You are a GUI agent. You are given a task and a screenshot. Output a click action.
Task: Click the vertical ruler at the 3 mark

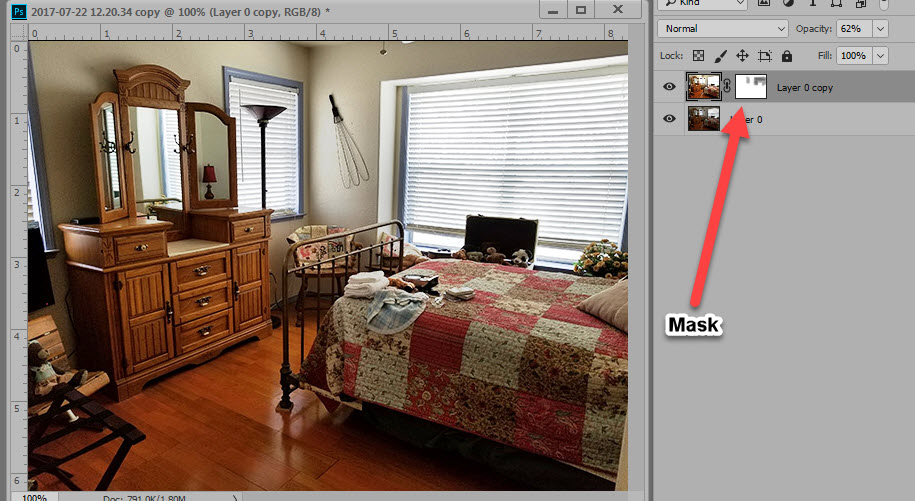pos(16,264)
